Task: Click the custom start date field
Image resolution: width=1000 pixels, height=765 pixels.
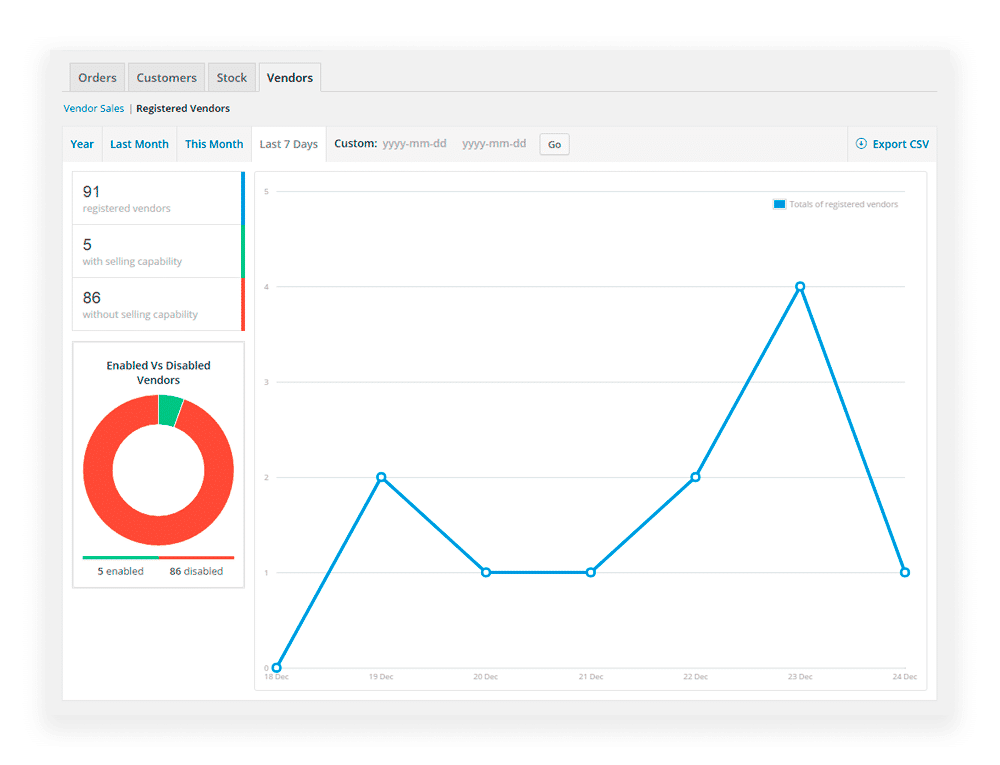Action: pos(415,143)
